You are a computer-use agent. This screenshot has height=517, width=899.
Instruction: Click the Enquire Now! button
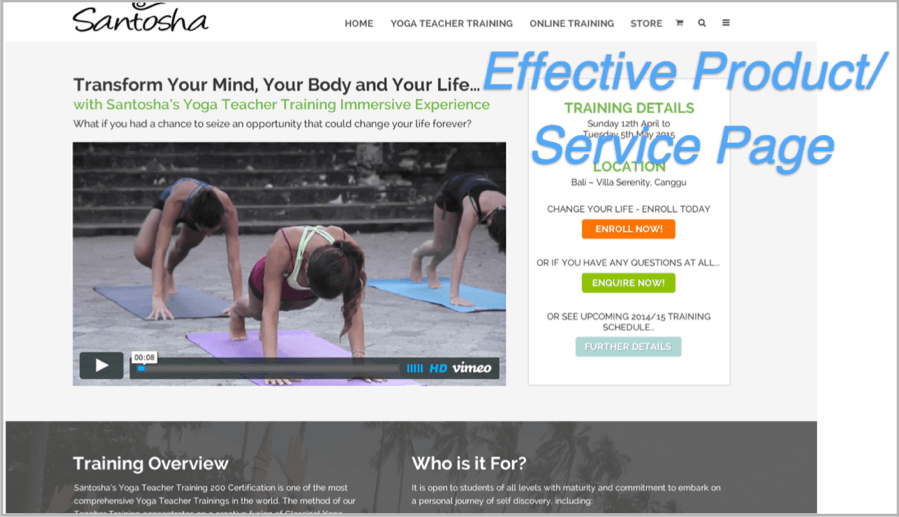point(628,283)
